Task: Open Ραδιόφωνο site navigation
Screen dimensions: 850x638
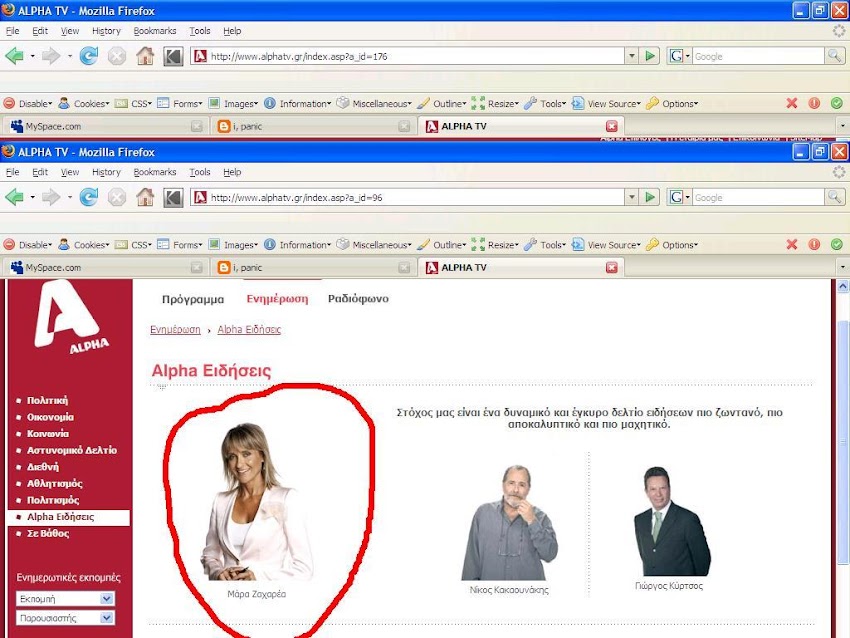Action: [x=358, y=299]
